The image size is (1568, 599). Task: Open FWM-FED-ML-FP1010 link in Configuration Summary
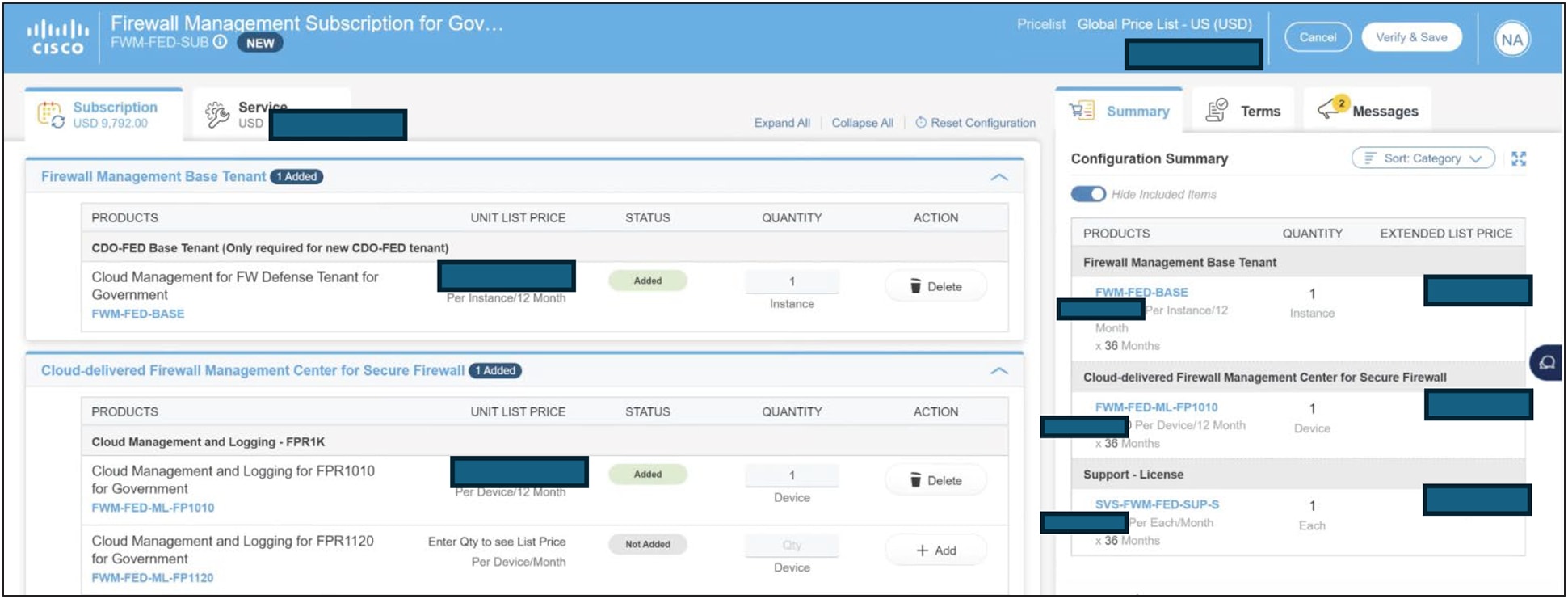point(1156,407)
